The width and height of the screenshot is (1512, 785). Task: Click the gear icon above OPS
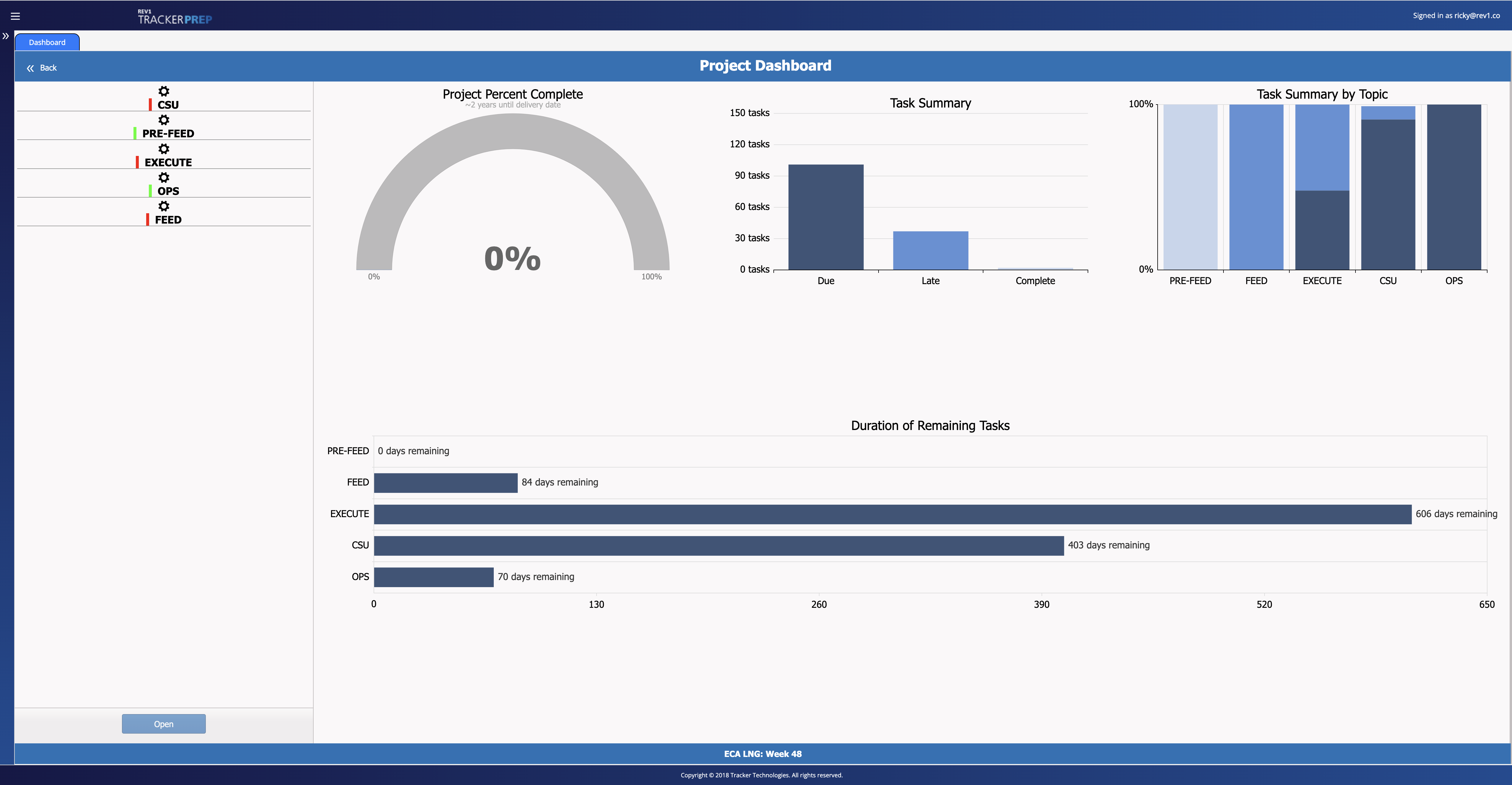pyautogui.click(x=164, y=177)
